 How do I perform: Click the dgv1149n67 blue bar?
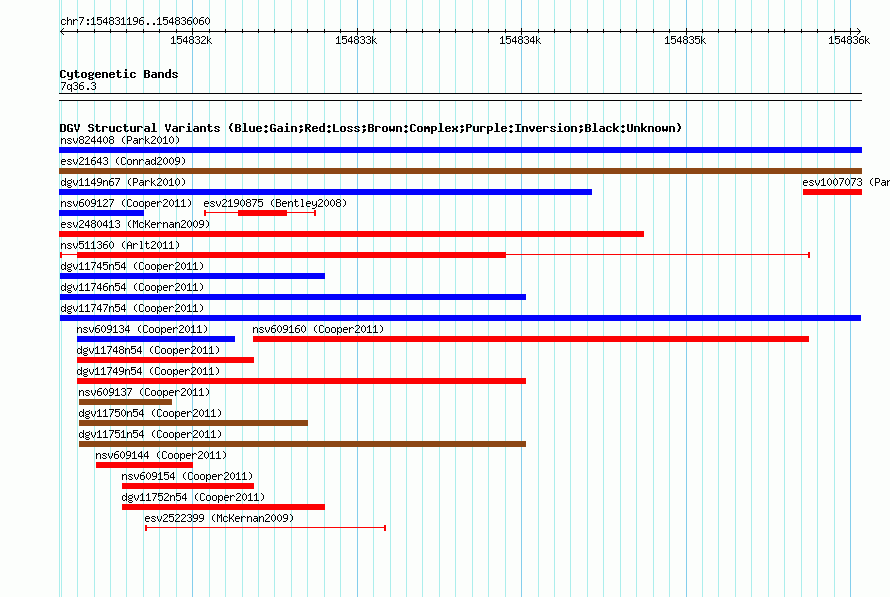[325, 192]
